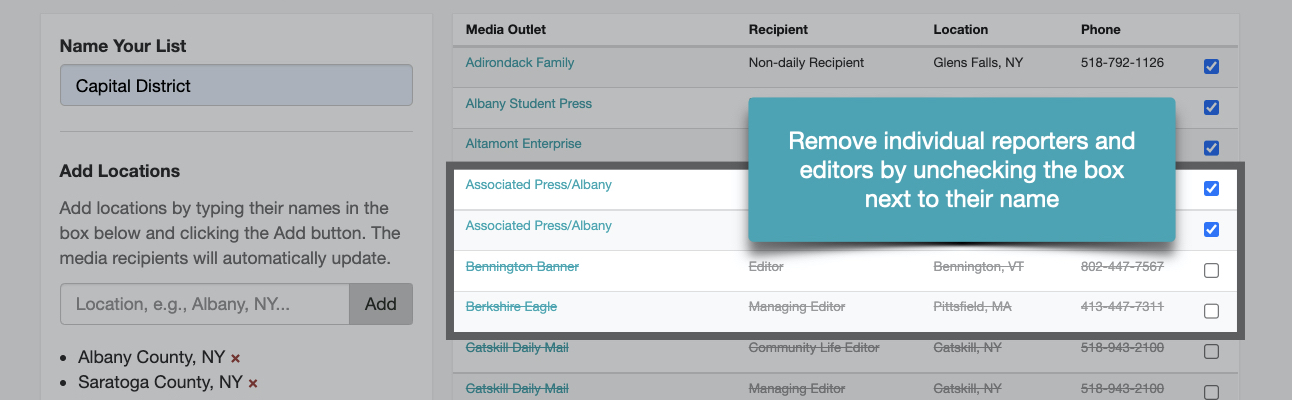Open the Adirondack Family outlet link
The height and width of the screenshot is (400, 1292).
[x=519, y=63]
